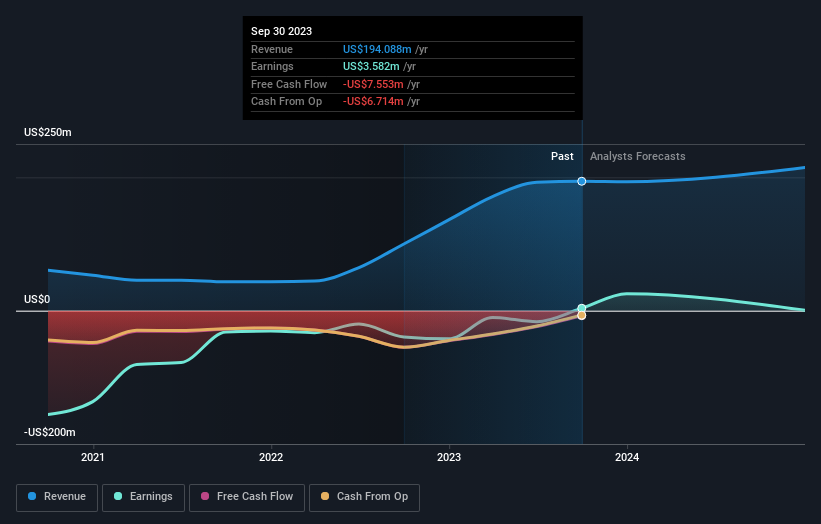Viewport: 821px width, 524px height.
Task: Click the Revenue row label in tooltip
Action: [272, 49]
